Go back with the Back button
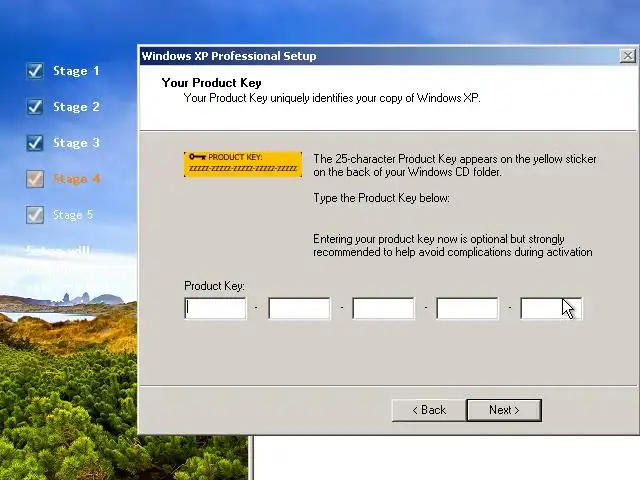Image resolution: width=640 pixels, height=480 pixels. pos(429,410)
